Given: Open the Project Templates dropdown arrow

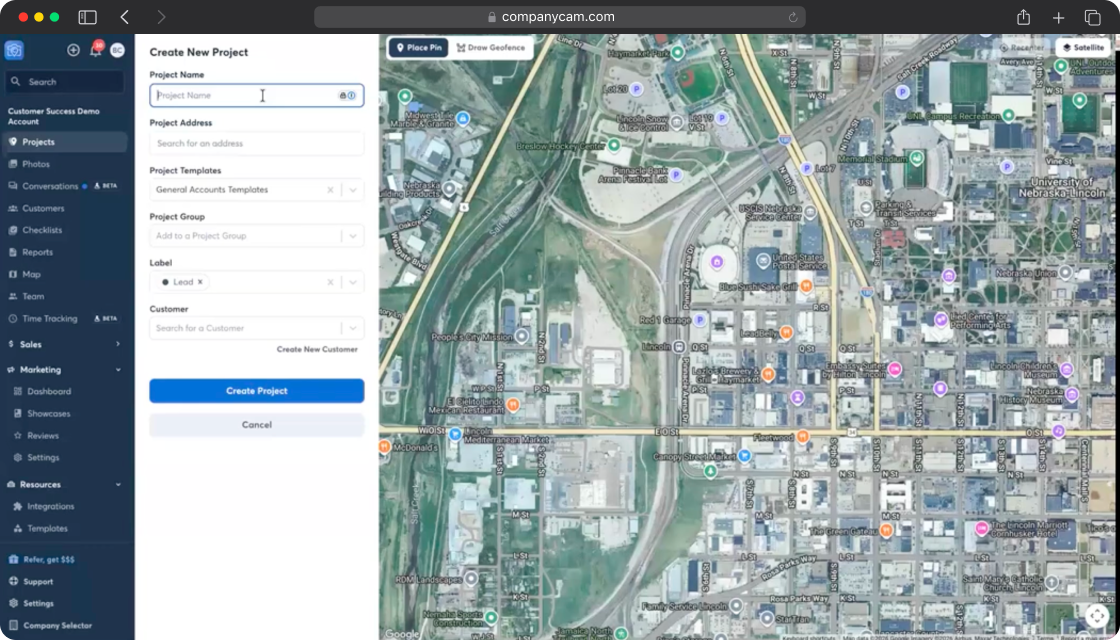Looking at the screenshot, I should tap(353, 190).
